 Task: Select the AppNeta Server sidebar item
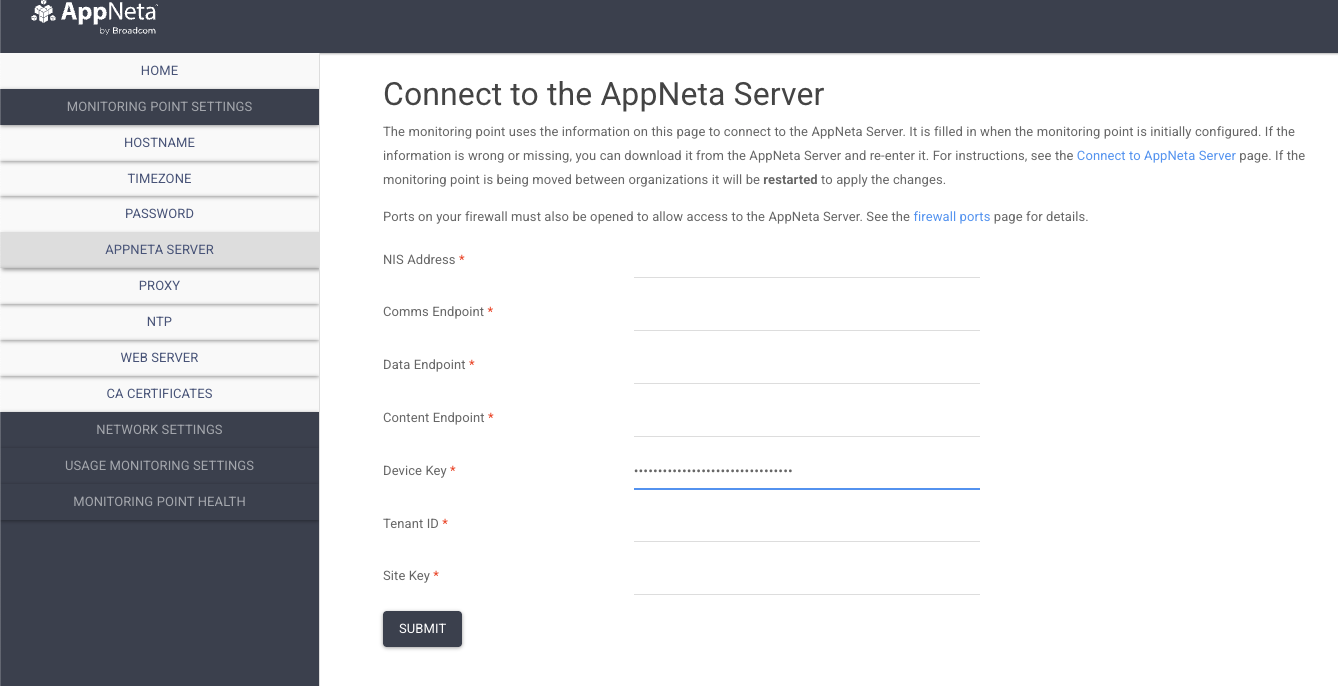(159, 250)
